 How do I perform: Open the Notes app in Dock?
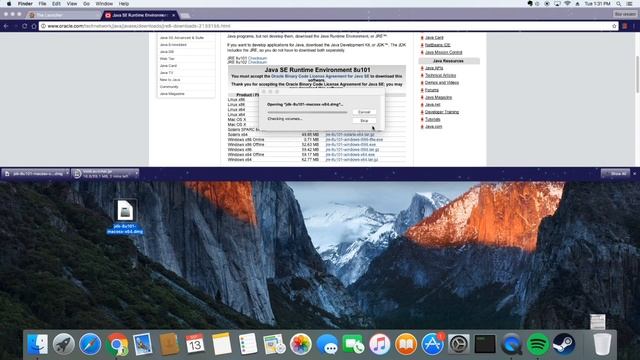(x=222, y=344)
